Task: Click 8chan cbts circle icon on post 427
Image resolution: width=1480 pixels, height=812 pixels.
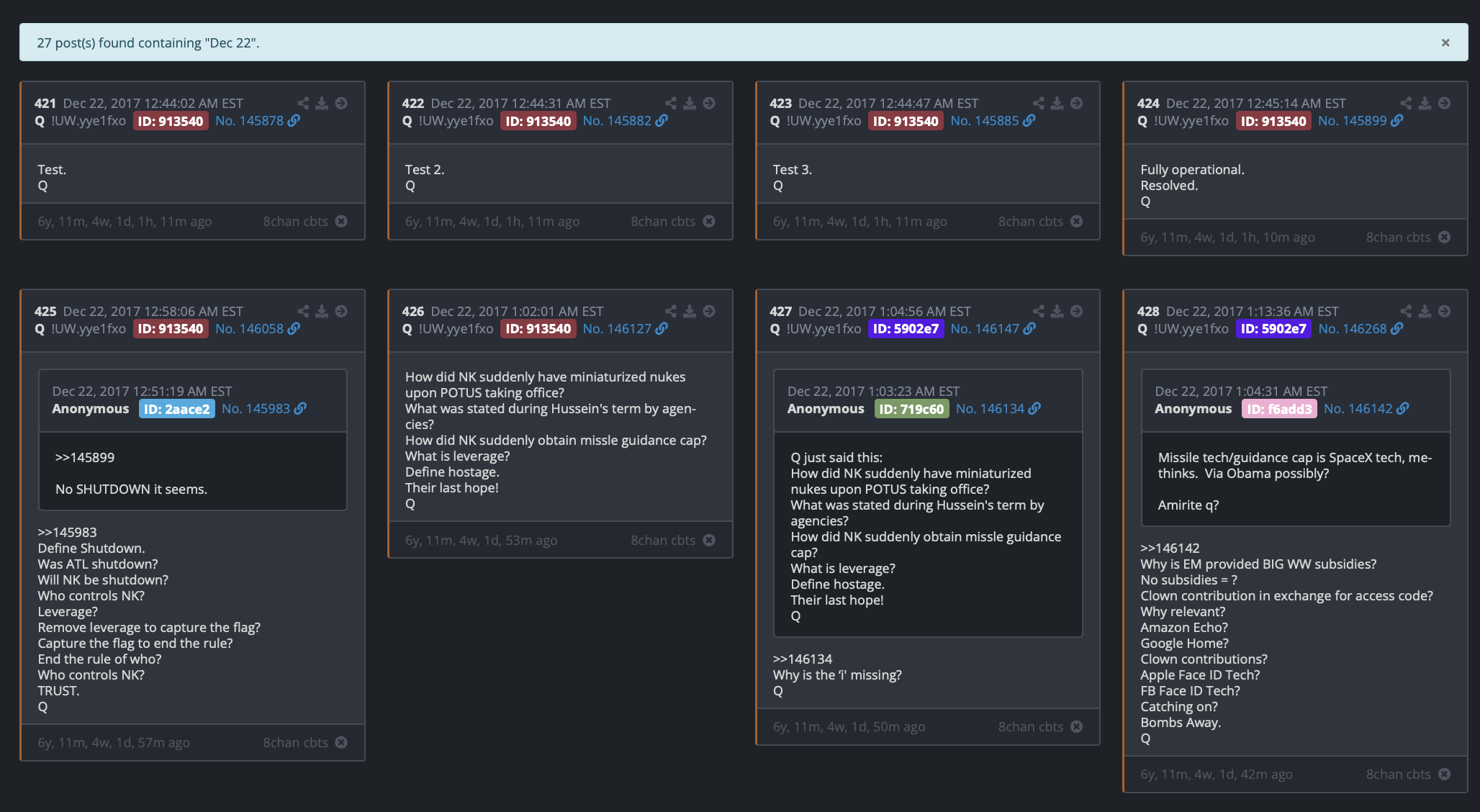Action: point(1077,727)
